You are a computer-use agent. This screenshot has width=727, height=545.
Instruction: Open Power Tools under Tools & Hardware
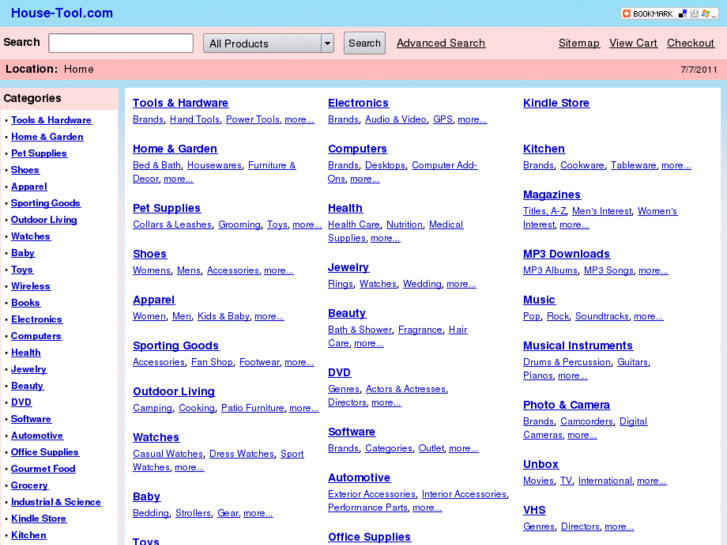253,120
